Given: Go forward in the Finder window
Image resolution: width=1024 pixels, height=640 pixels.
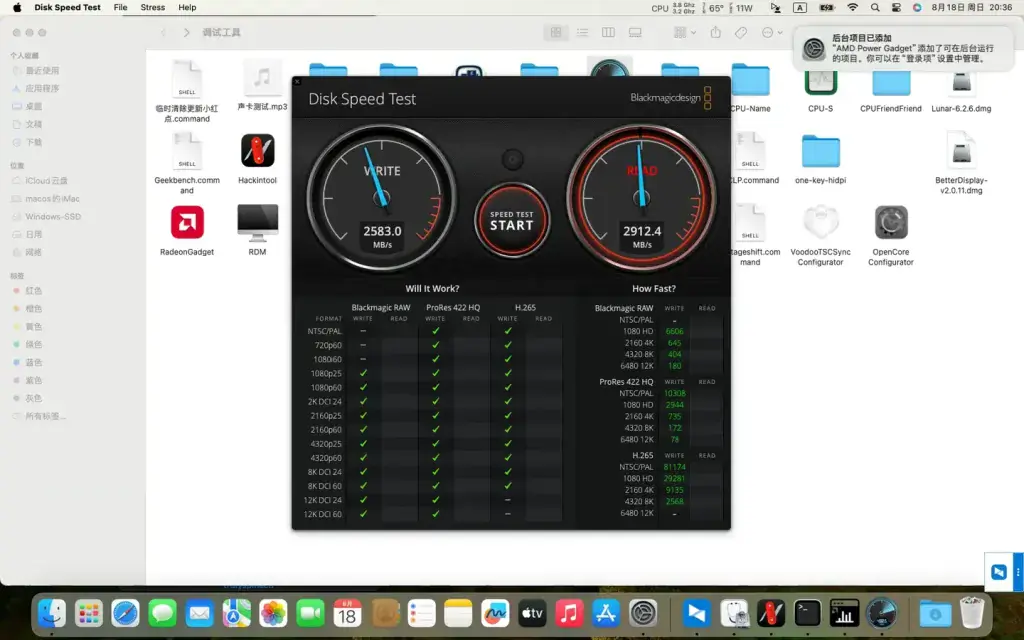Looking at the screenshot, I should coord(187,32).
